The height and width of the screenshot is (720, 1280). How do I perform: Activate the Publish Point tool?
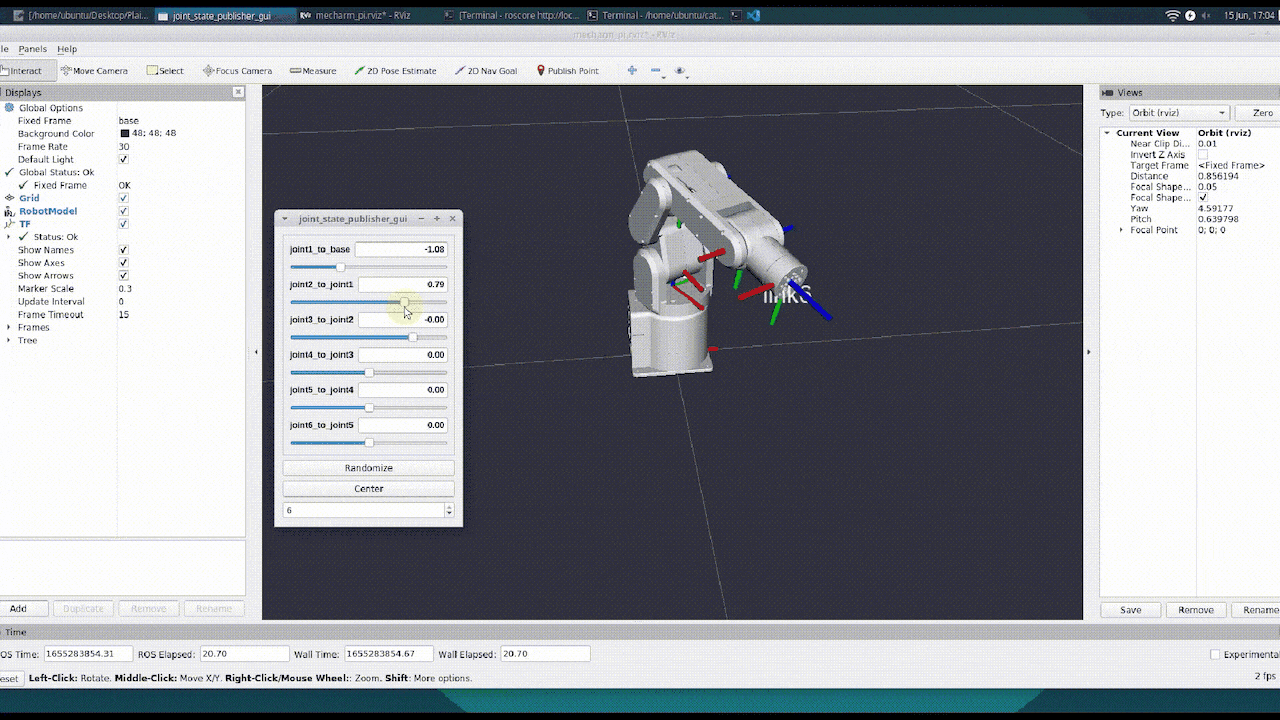[x=567, y=71]
